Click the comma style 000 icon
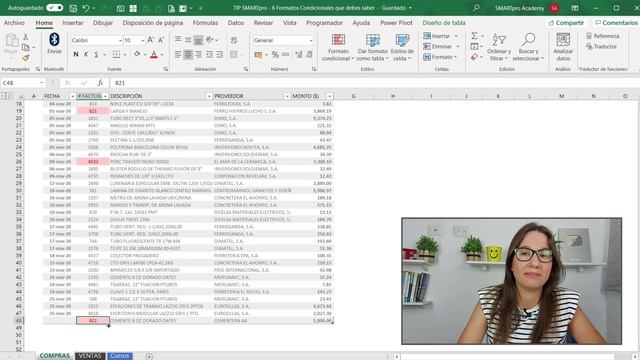Viewport: 640px width, 360px height. (285, 54)
